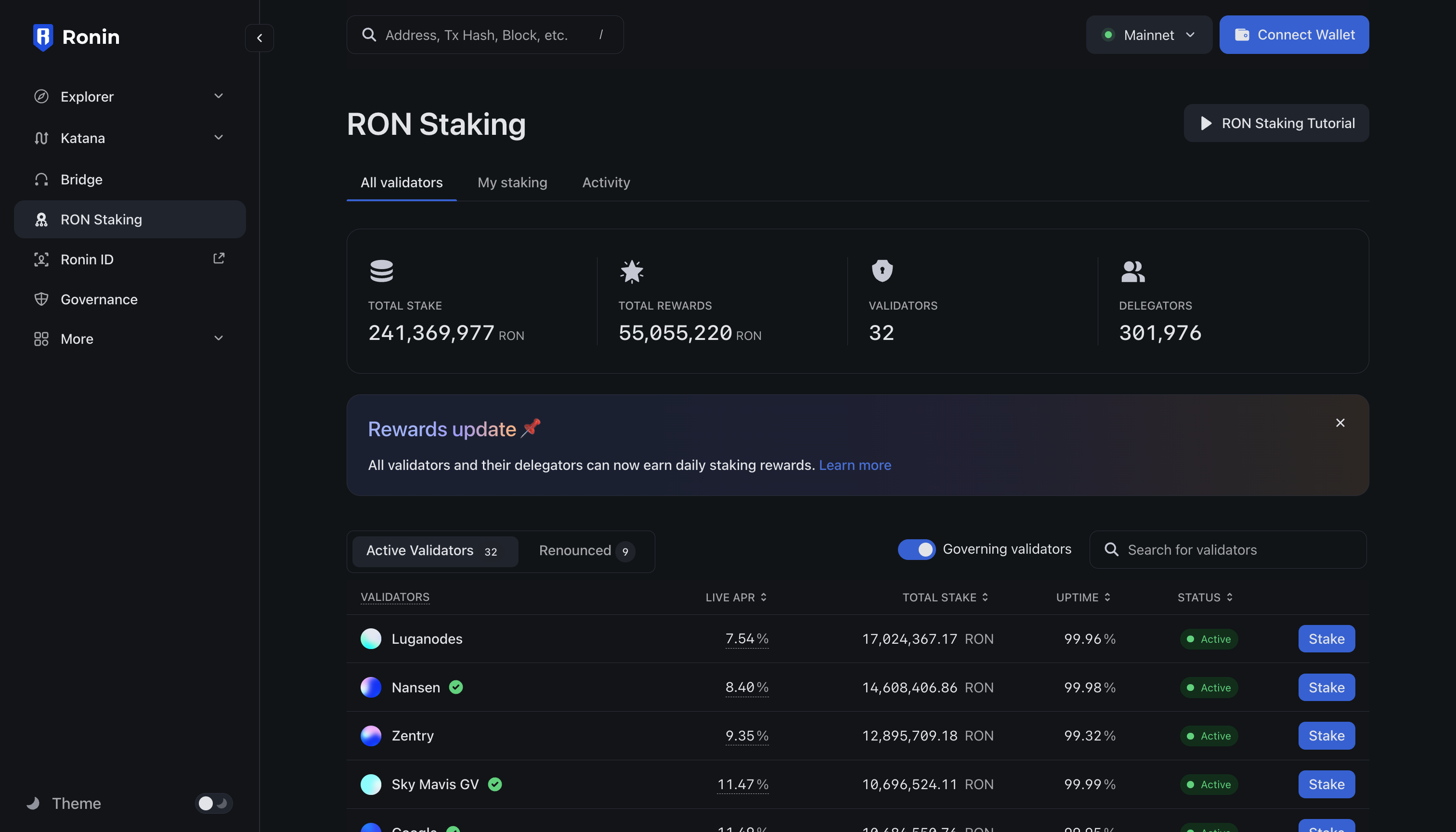Select the Renounced 9 tab

(586, 551)
